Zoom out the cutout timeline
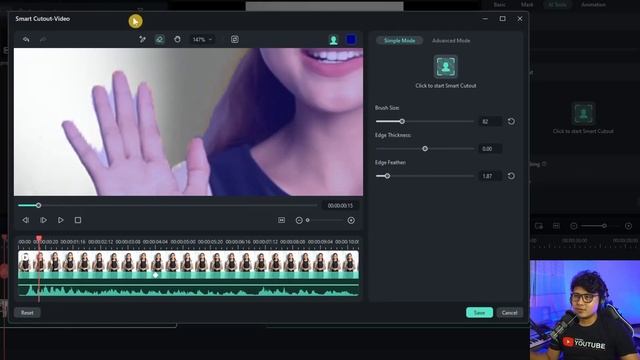Image resolution: width=640 pixels, height=360 pixels. point(299,220)
